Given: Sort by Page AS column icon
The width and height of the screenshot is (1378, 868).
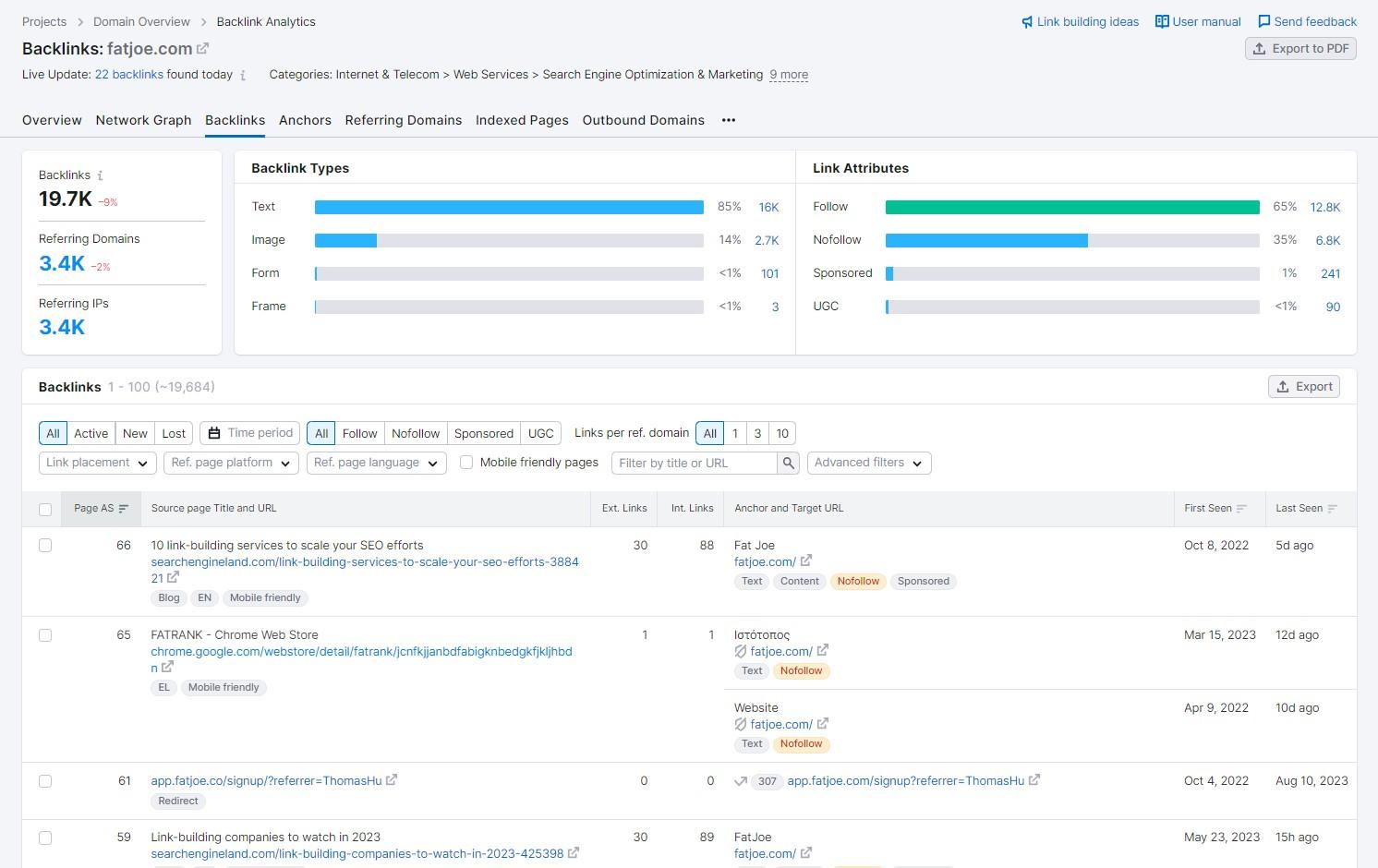Looking at the screenshot, I should [x=124, y=509].
